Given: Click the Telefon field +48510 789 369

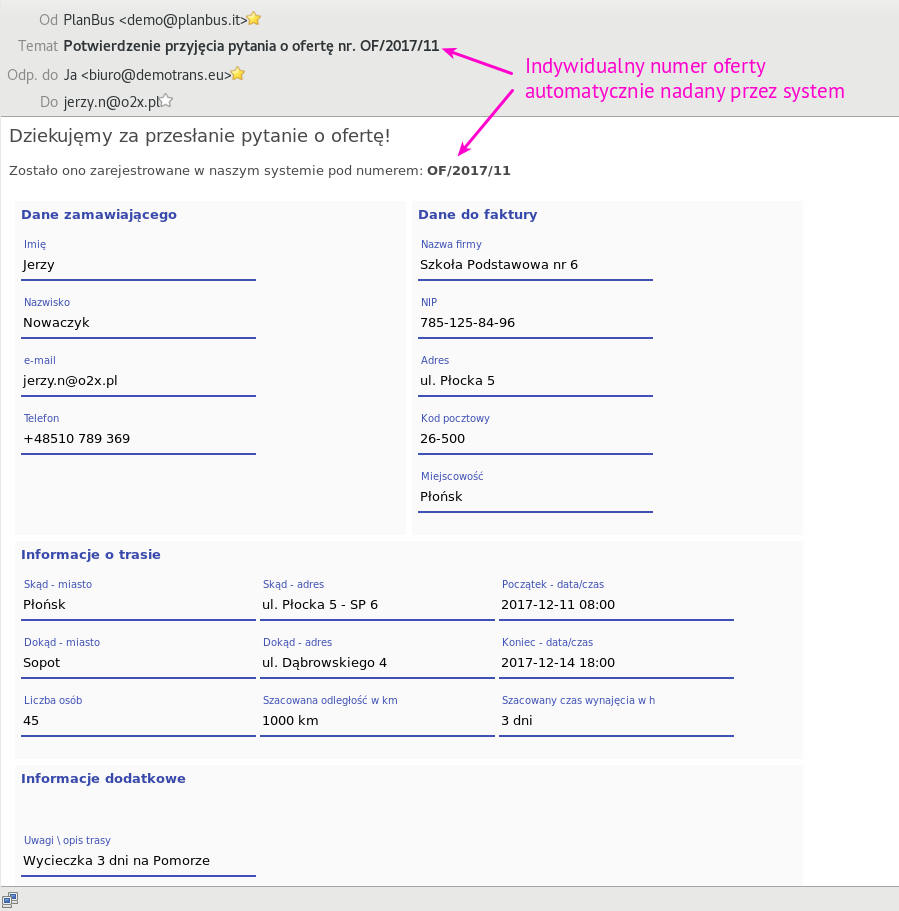Looking at the screenshot, I should (x=138, y=439).
